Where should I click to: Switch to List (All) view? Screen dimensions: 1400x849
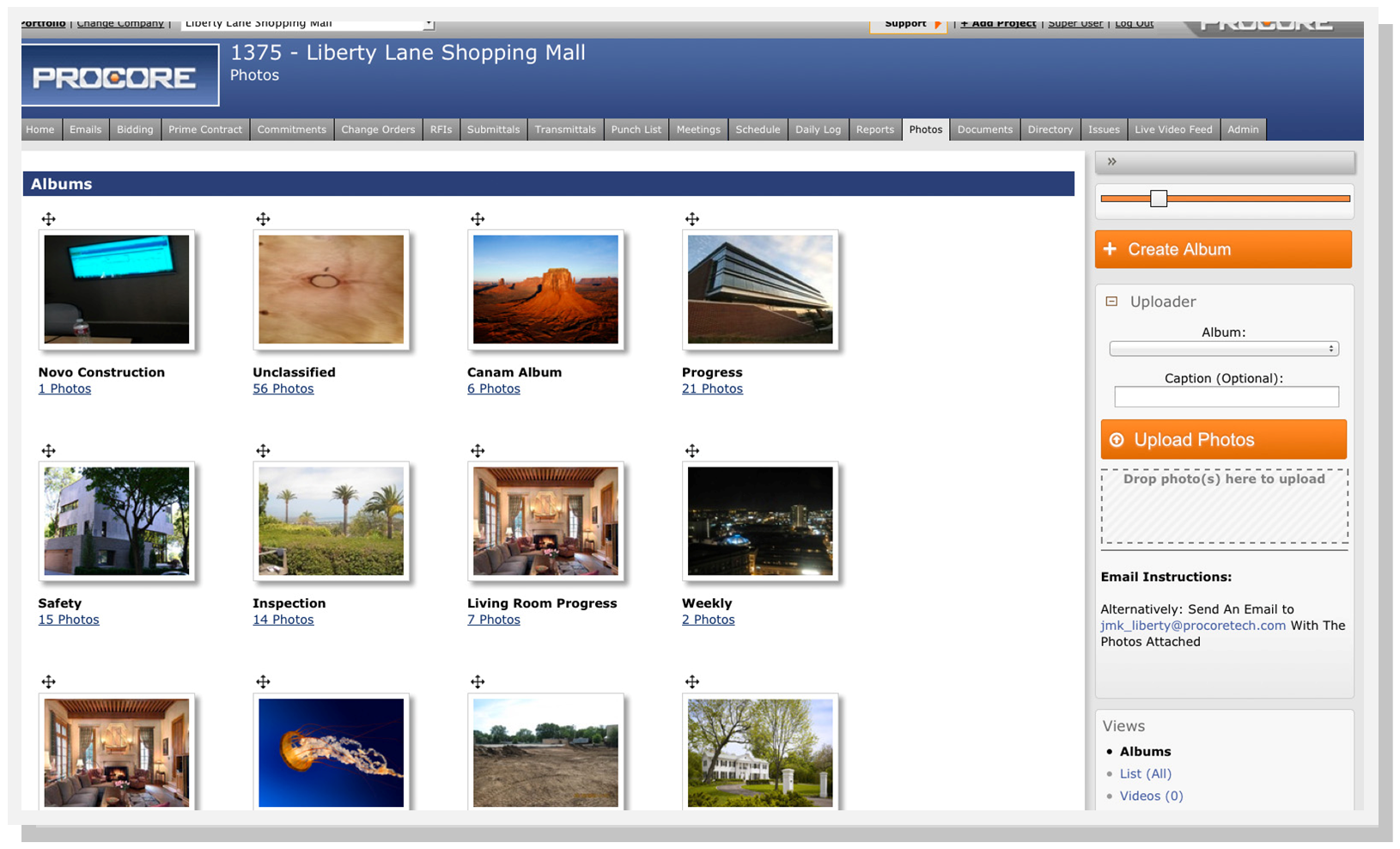(1145, 774)
